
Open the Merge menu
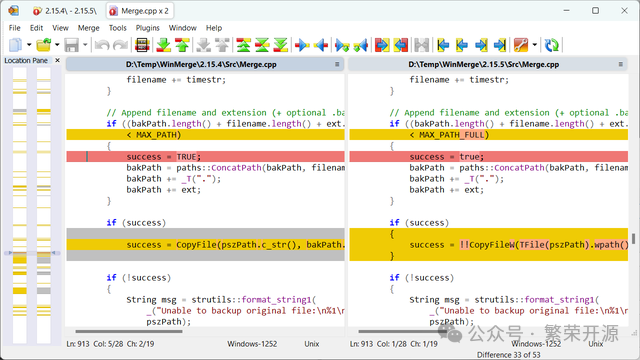(x=89, y=28)
